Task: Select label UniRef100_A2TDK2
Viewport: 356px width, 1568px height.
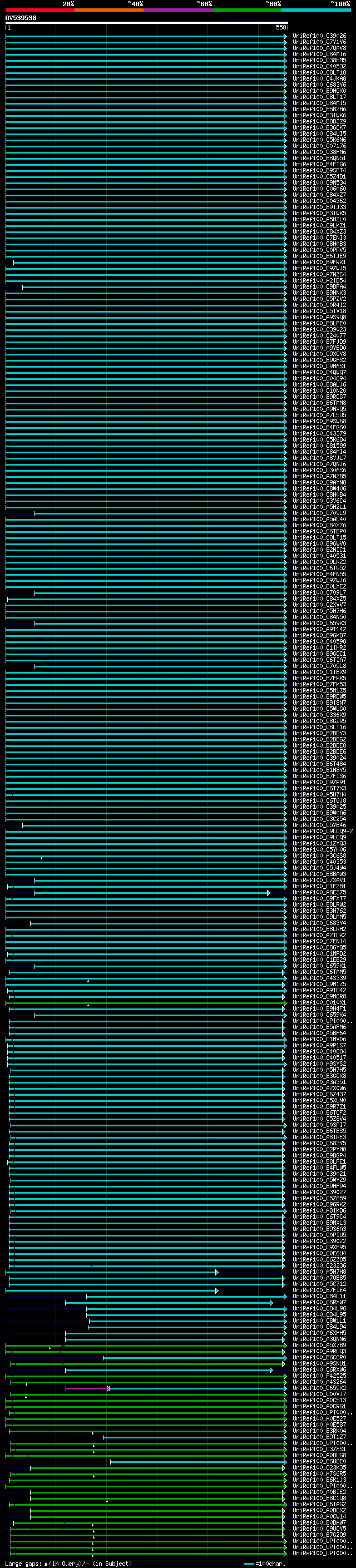Action: tap(319, 936)
